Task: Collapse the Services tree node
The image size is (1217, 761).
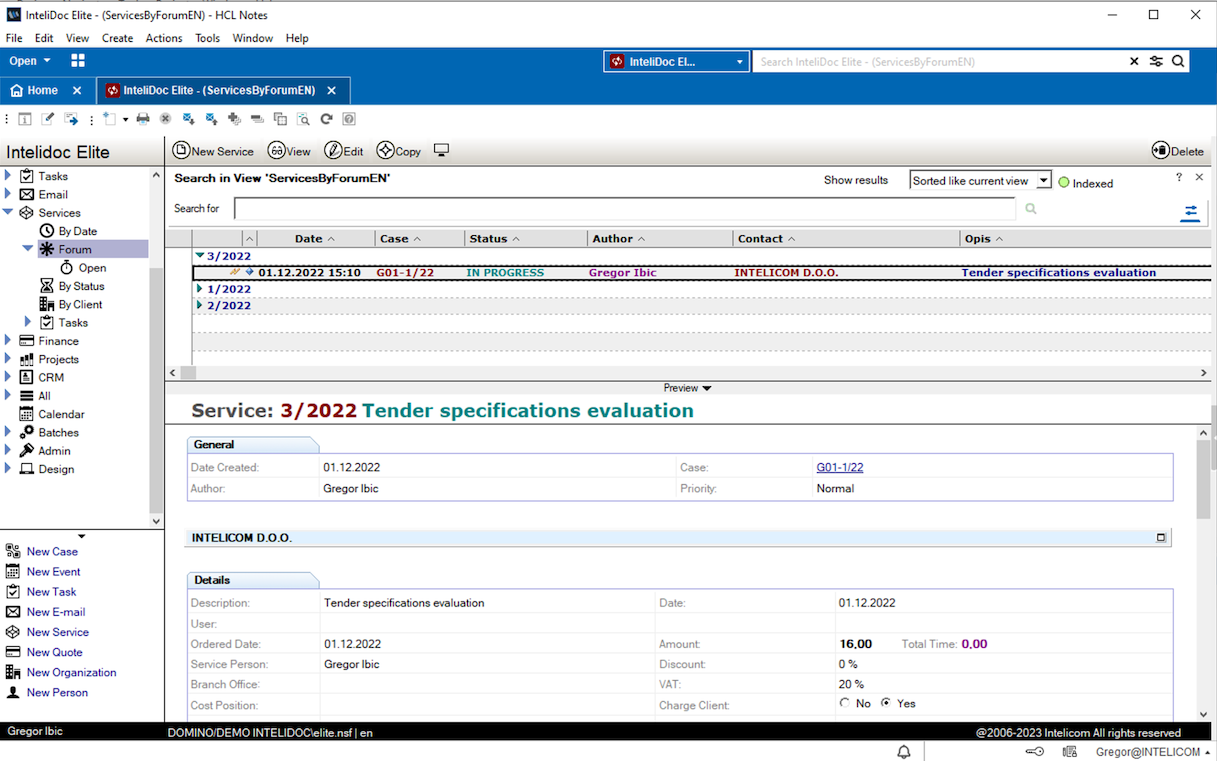Action: click(8, 213)
